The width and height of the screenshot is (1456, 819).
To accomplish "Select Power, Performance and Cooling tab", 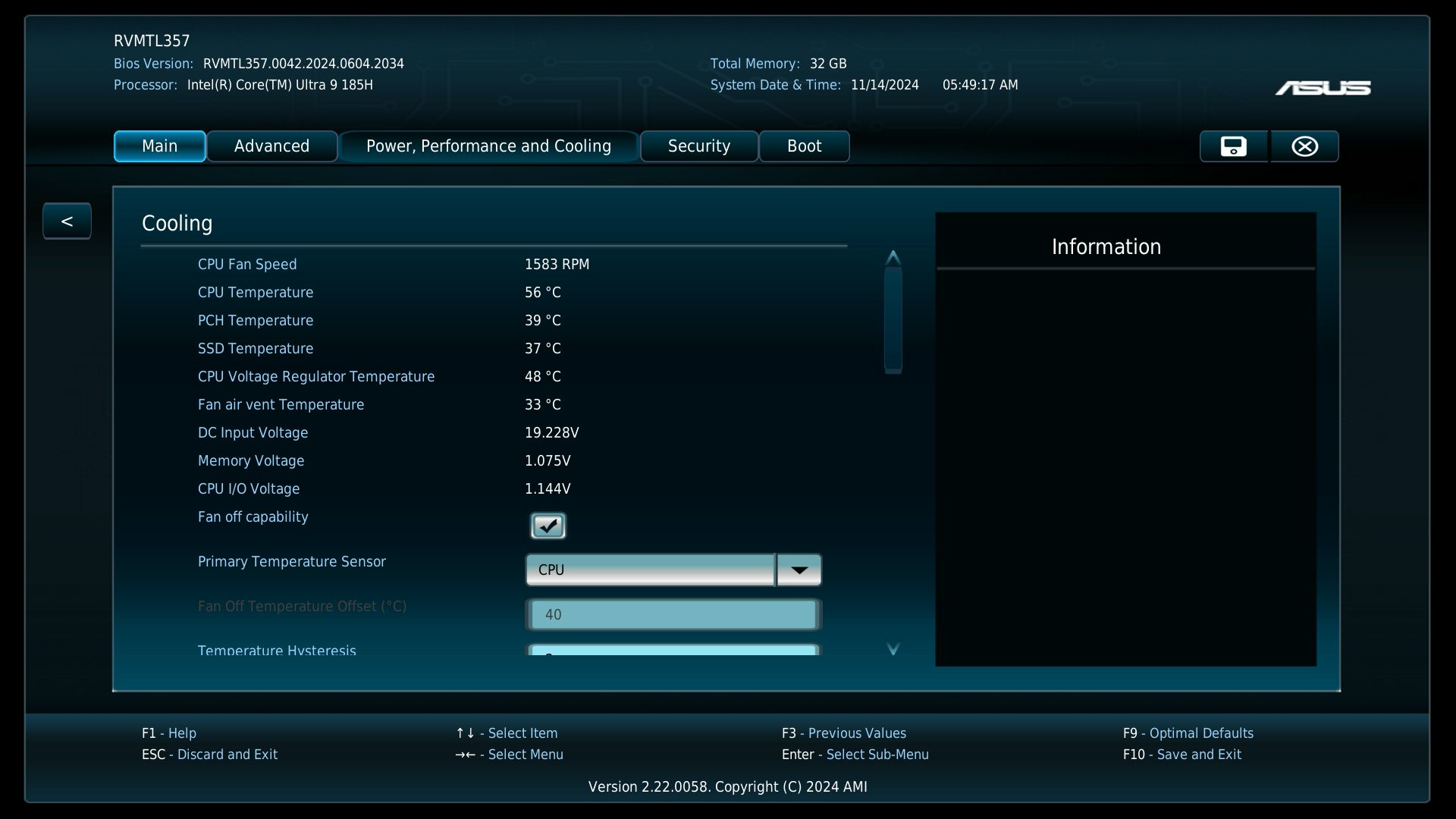I will coord(488,146).
